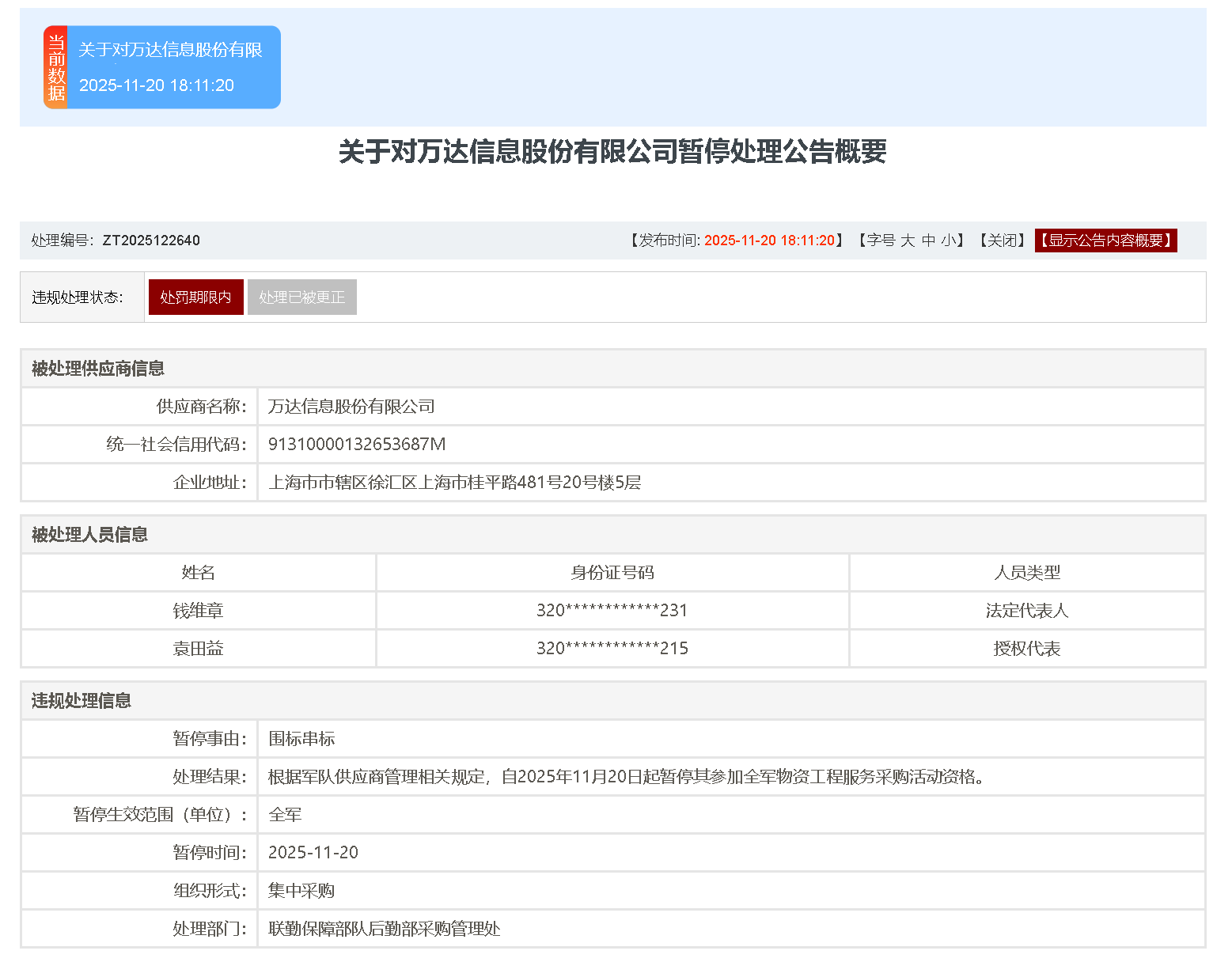The image size is (1232, 962).
Task: Click the 违规处理信息 section header
Action: click(x=82, y=701)
